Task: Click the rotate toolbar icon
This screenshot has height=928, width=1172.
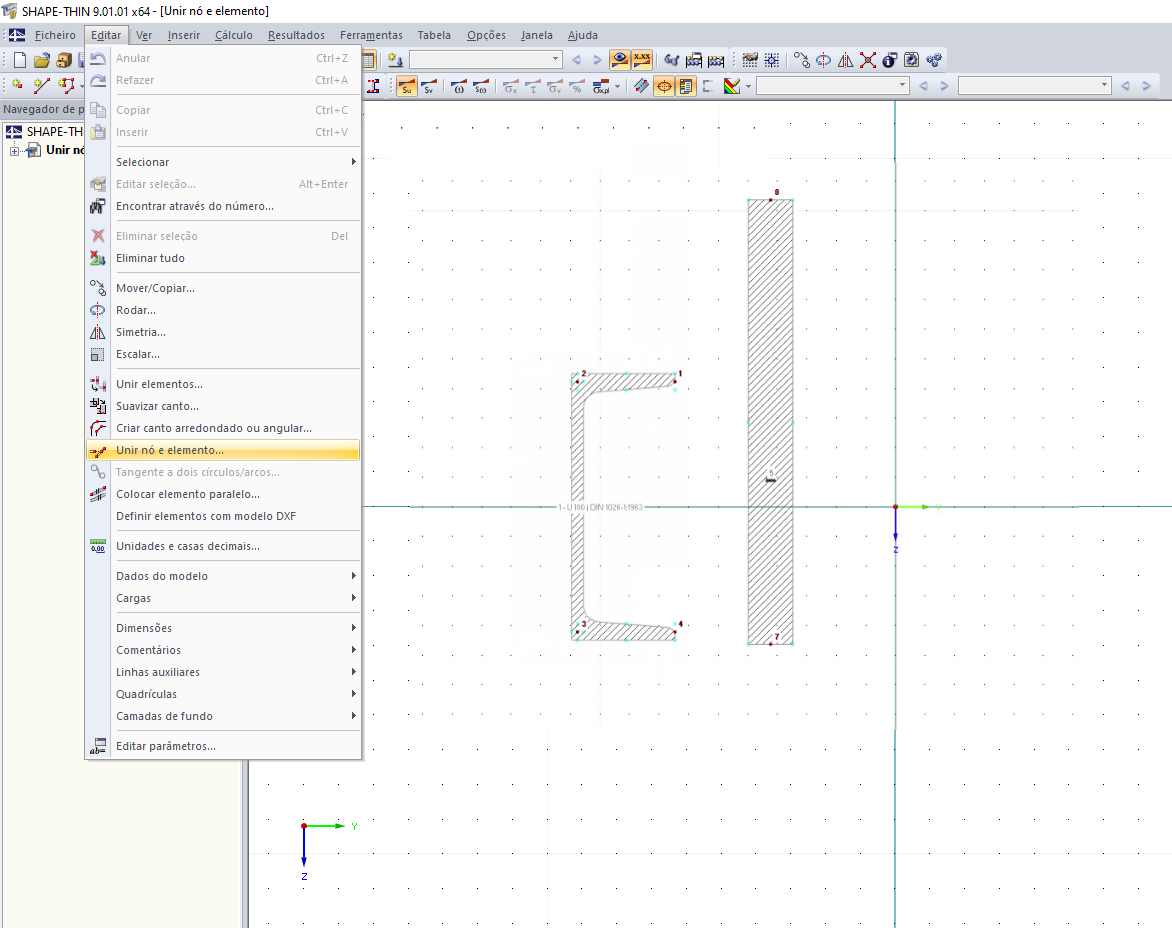Action: (x=824, y=60)
